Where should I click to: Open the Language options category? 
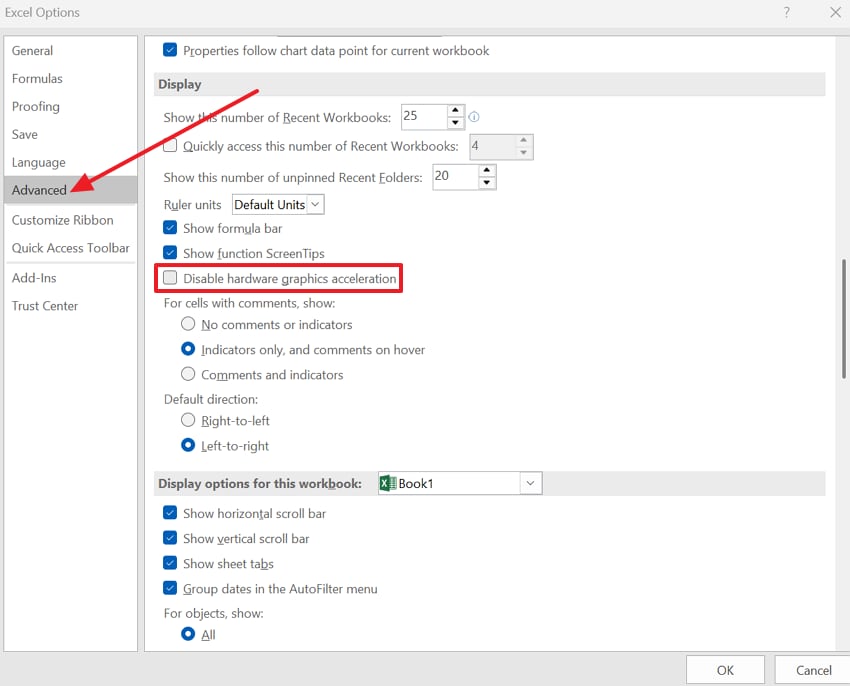(x=70, y=162)
